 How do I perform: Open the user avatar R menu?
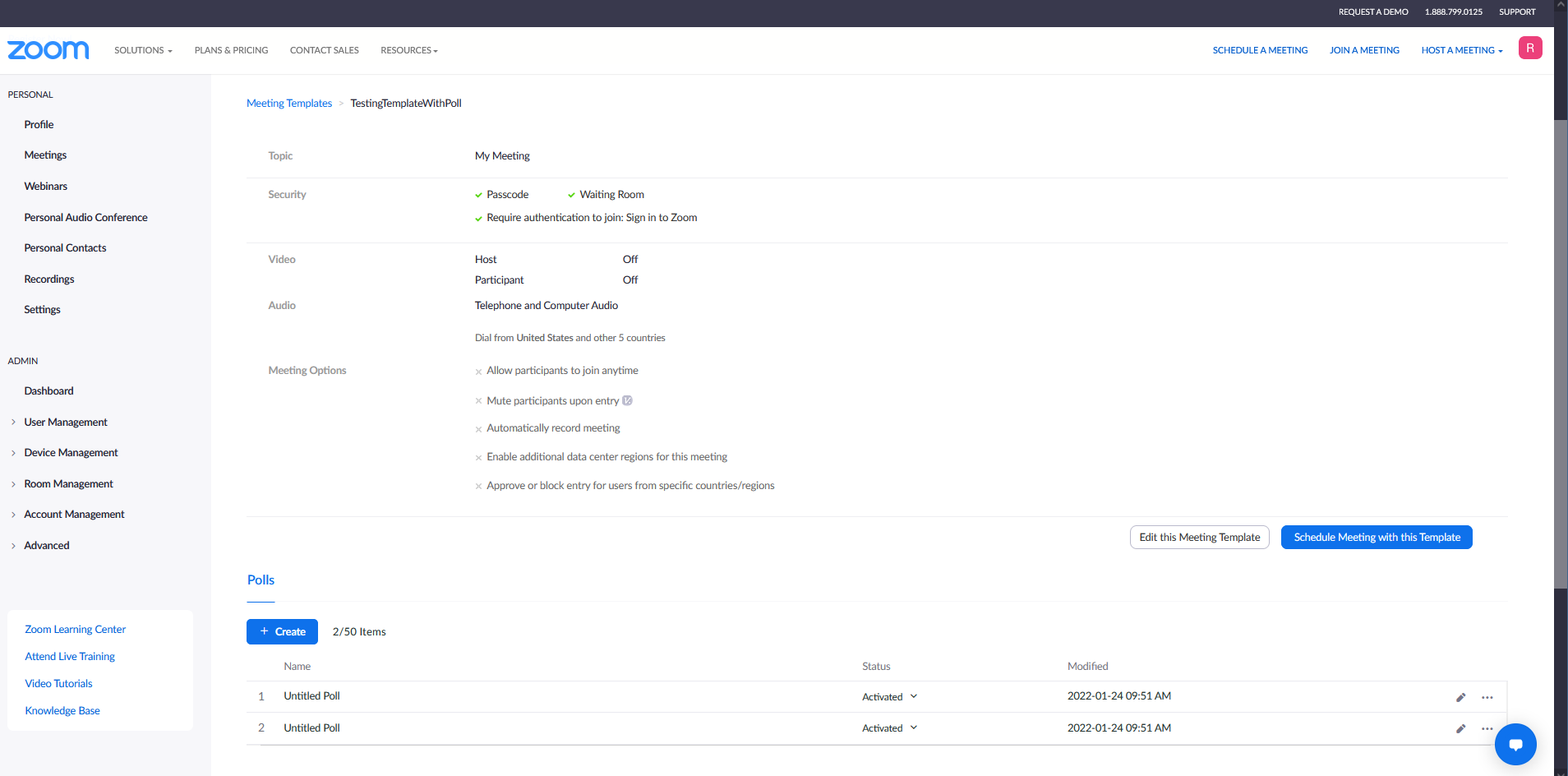pos(1529,48)
